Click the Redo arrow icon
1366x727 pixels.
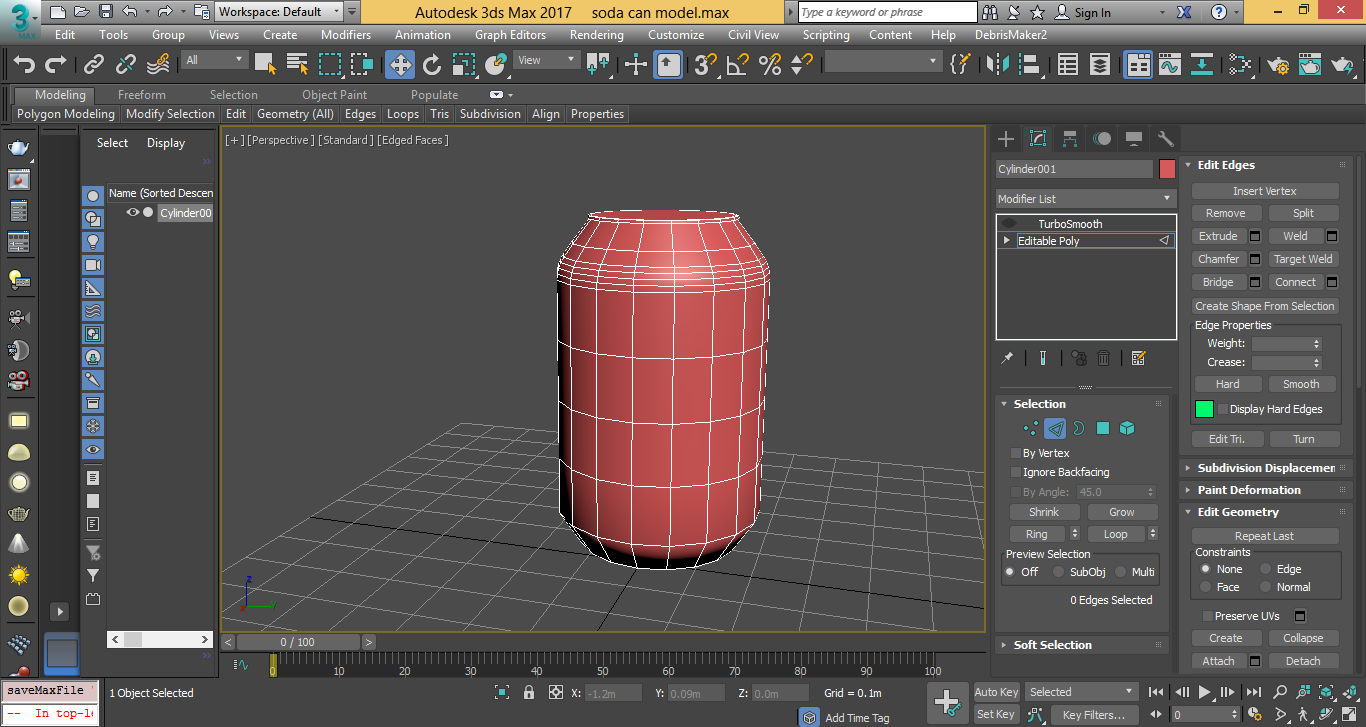[x=56, y=64]
